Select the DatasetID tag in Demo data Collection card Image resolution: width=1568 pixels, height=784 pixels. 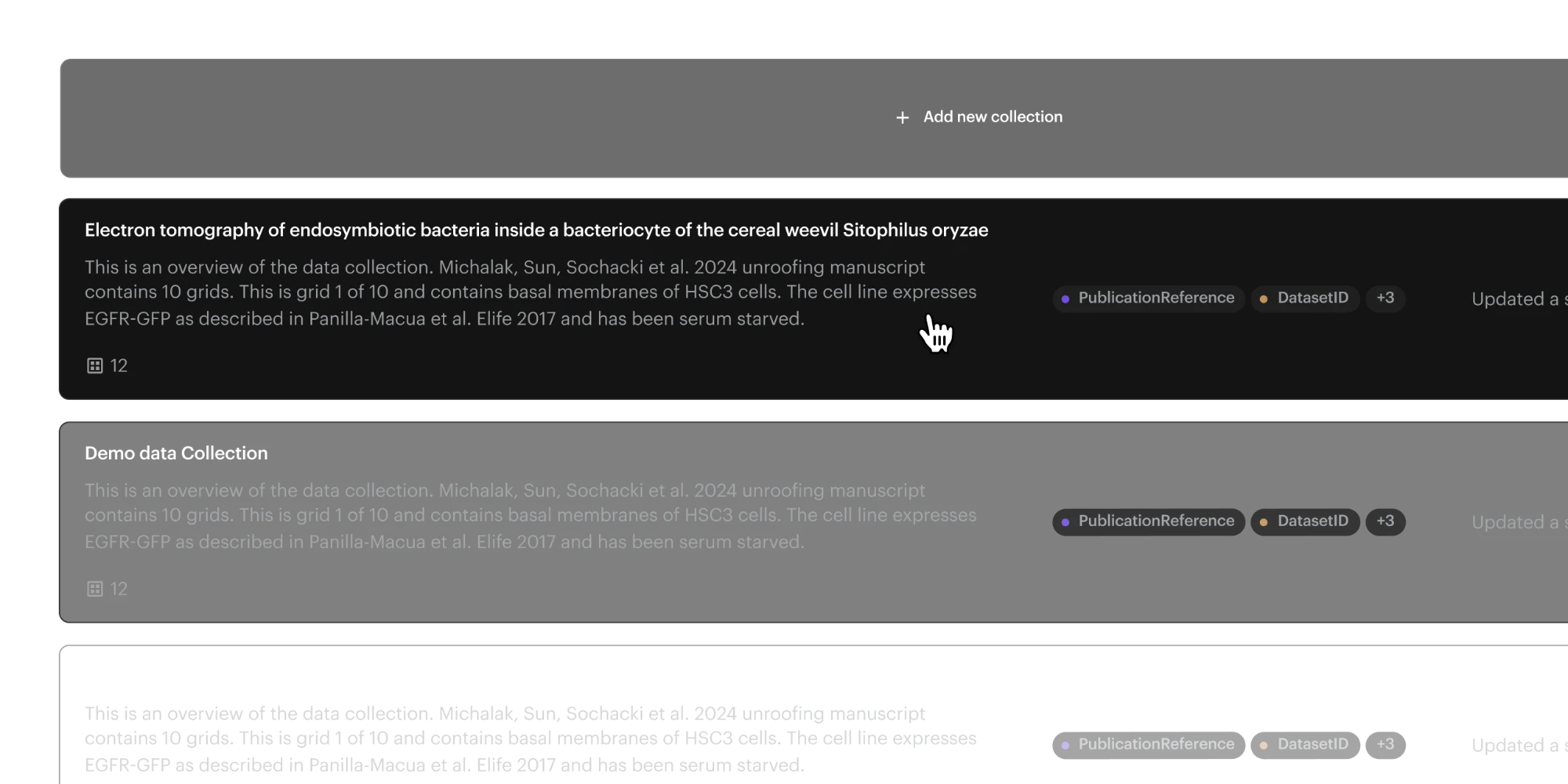click(1305, 521)
